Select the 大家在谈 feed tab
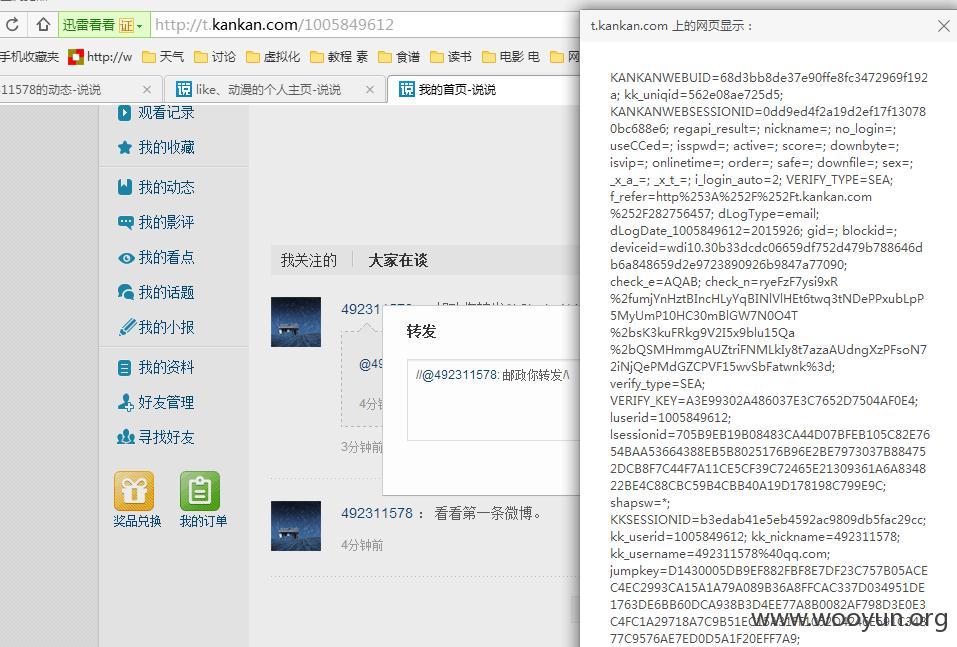Image resolution: width=957 pixels, height=647 pixels. coord(398,261)
